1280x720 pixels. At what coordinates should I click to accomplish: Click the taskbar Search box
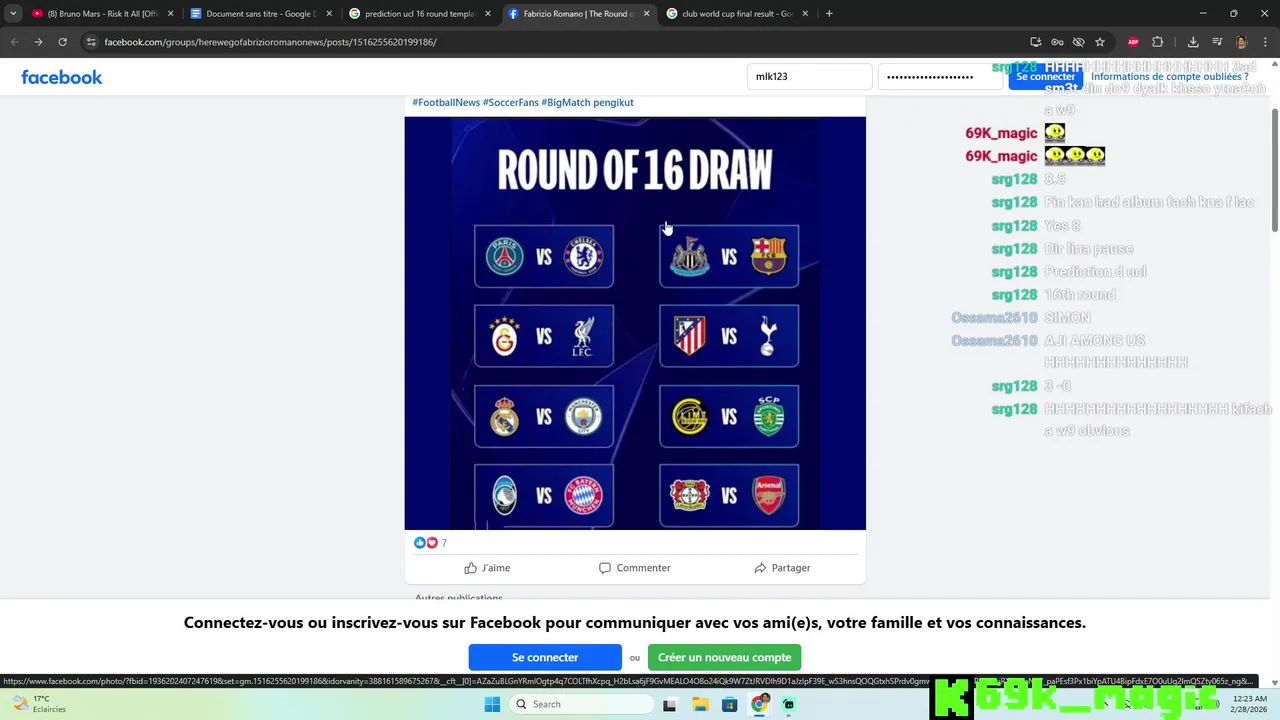coord(582,704)
